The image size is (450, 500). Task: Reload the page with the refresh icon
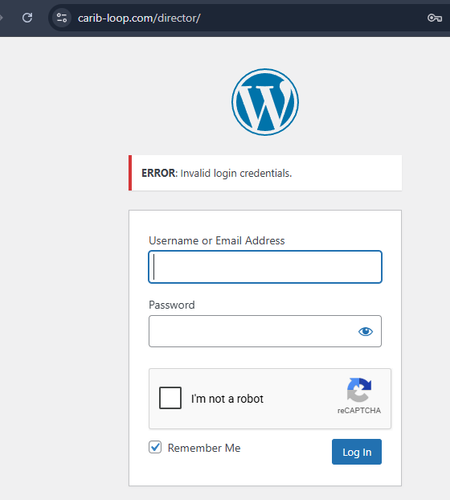pyautogui.click(x=27, y=18)
